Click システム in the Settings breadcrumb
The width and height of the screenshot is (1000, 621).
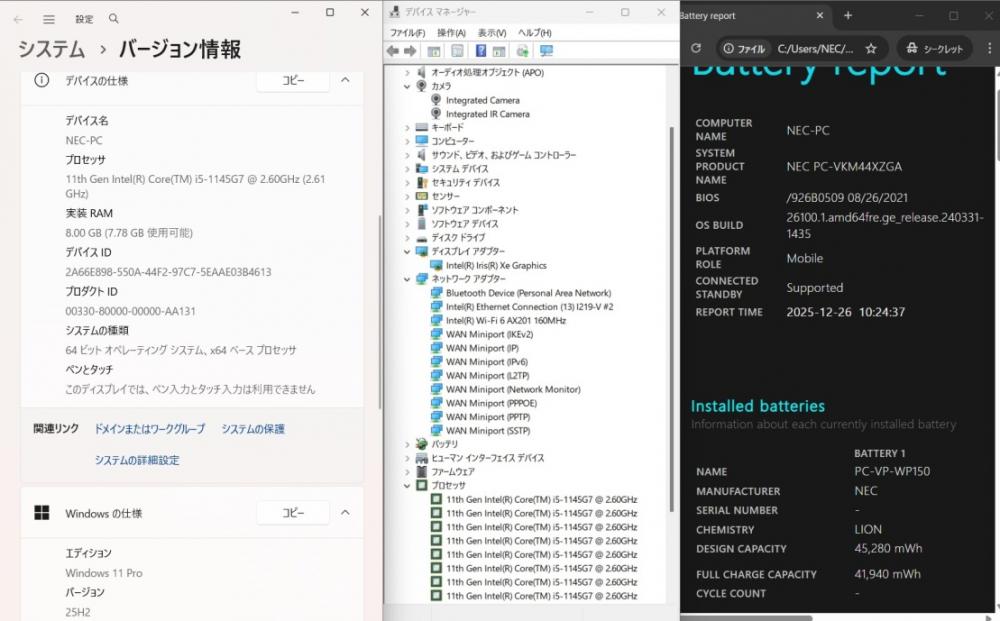click(51, 49)
